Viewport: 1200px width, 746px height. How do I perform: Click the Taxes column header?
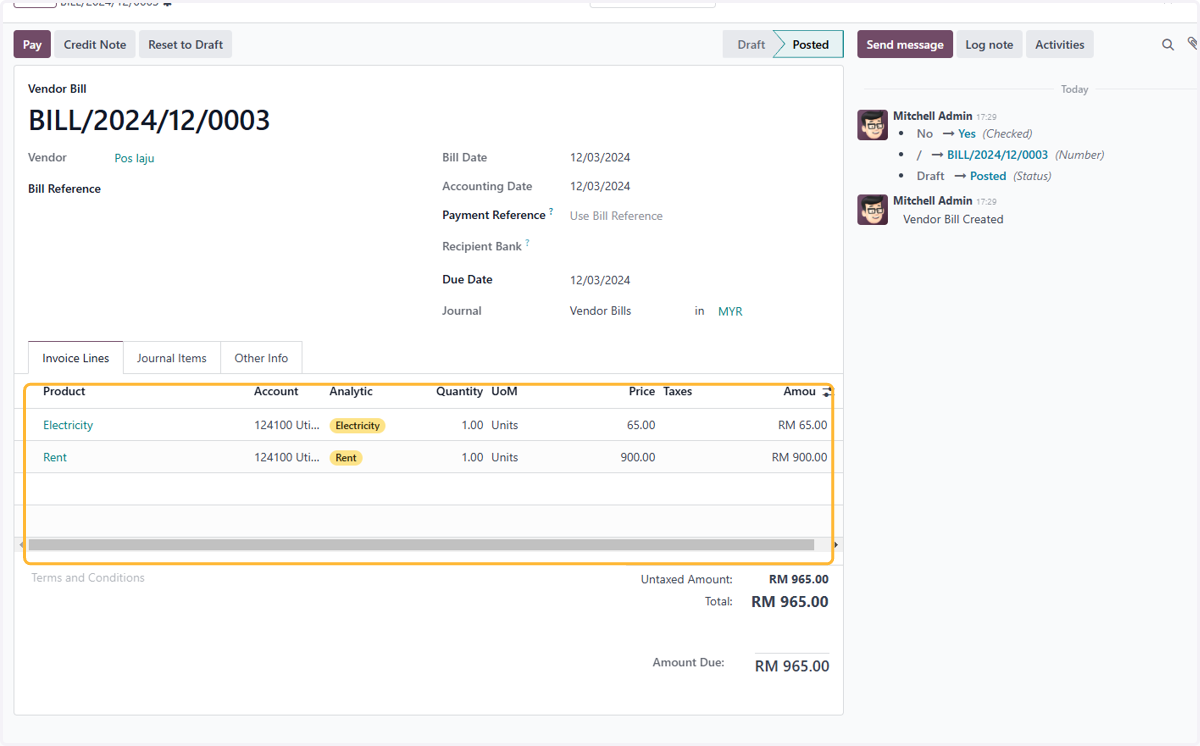pos(677,392)
